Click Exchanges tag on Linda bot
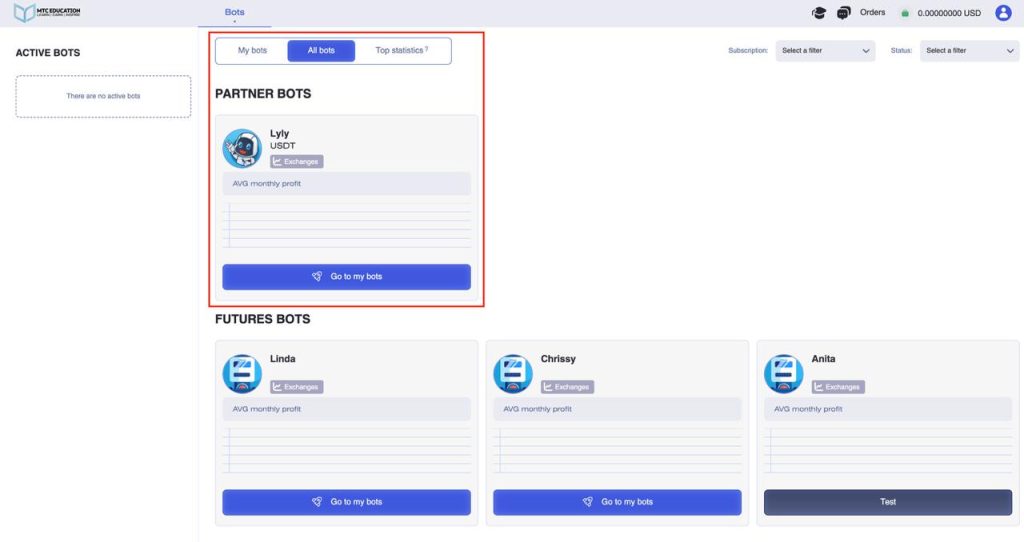This screenshot has height=542, width=1024. pyautogui.click(x=297, y=387)
